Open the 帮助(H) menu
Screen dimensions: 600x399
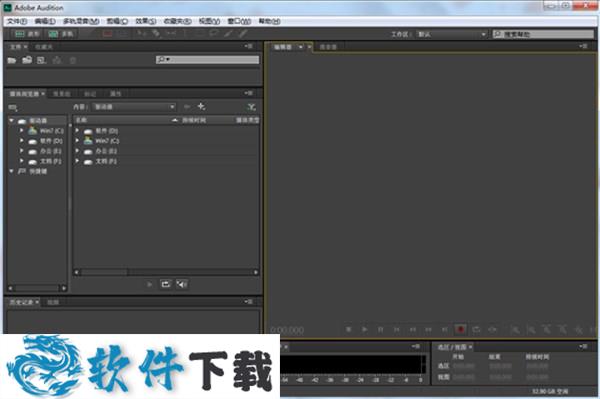tap(269, 21)
